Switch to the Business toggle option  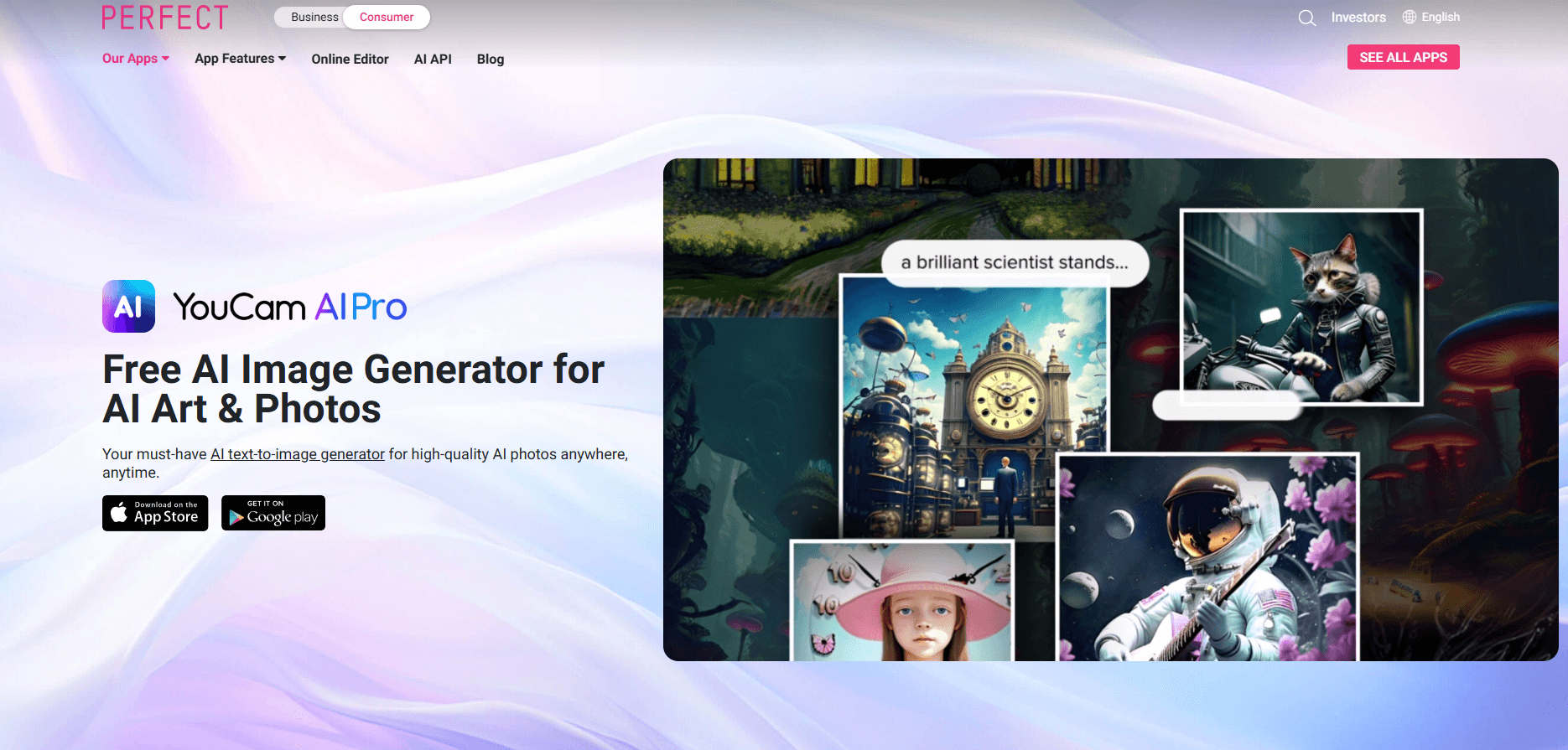click(x=314, y=17)
